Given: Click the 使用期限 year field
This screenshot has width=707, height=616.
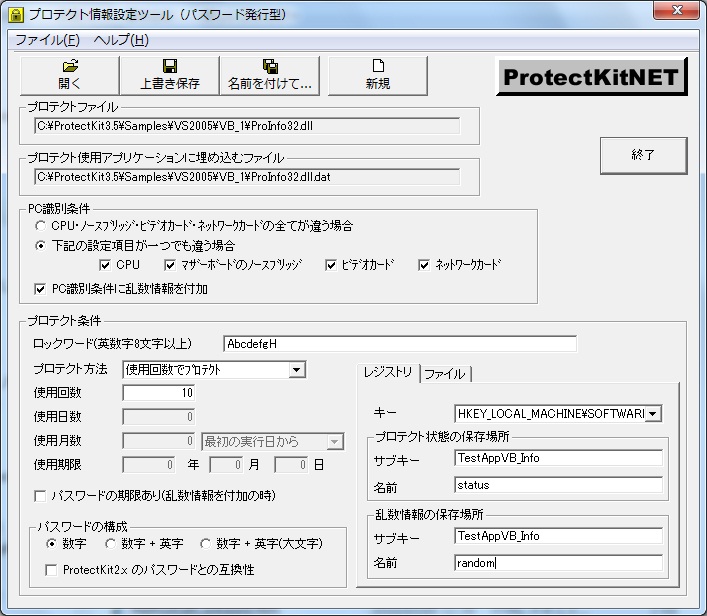Looking at the screenshot, I should point(149,465).
